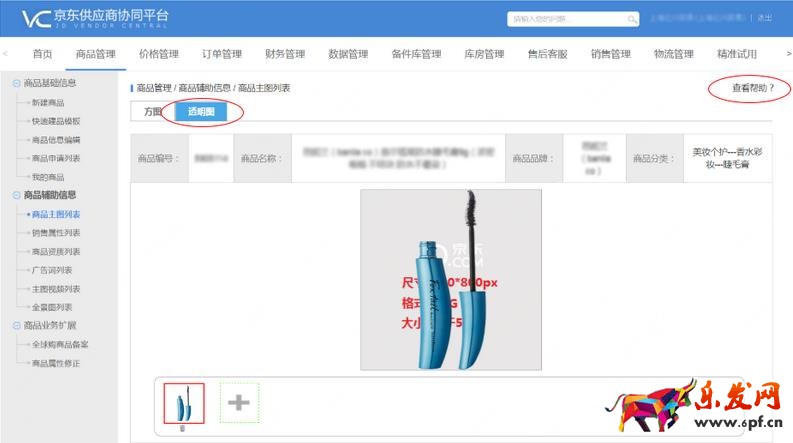Screen dimensions: 793x443
Task: Switch to the 方图 tab
Action: pos(153,111)
